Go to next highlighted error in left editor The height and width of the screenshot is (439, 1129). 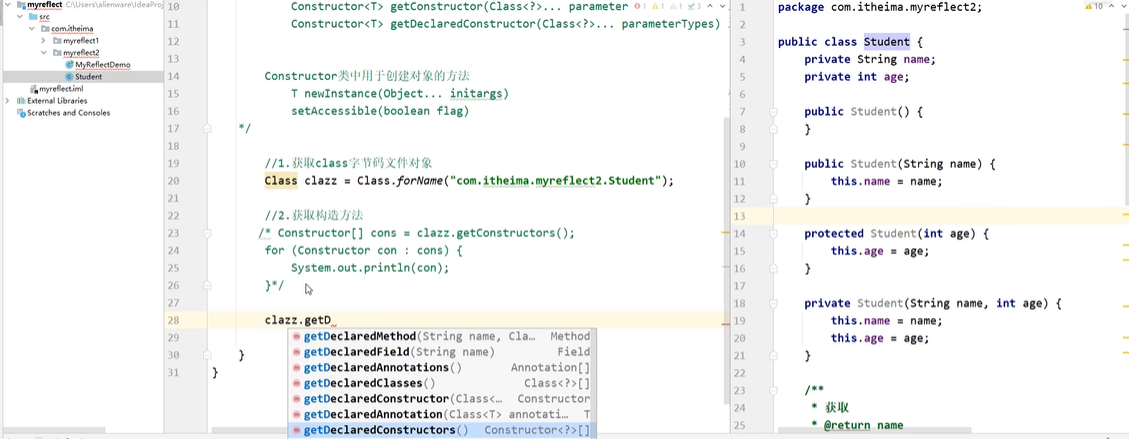click(722, 6)
